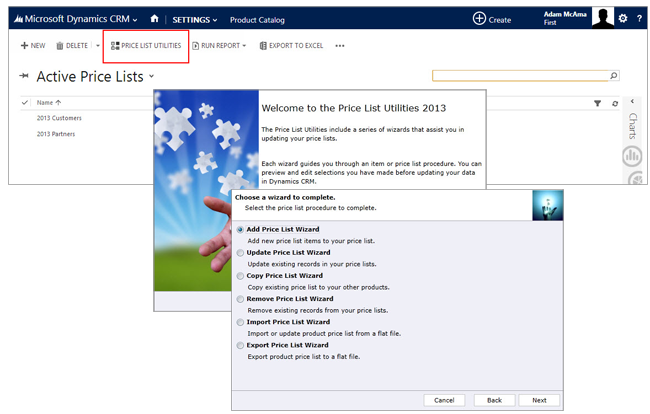Screen dimensions: 650x414
Task: Click the search magnifier icon
Action: 614,75
